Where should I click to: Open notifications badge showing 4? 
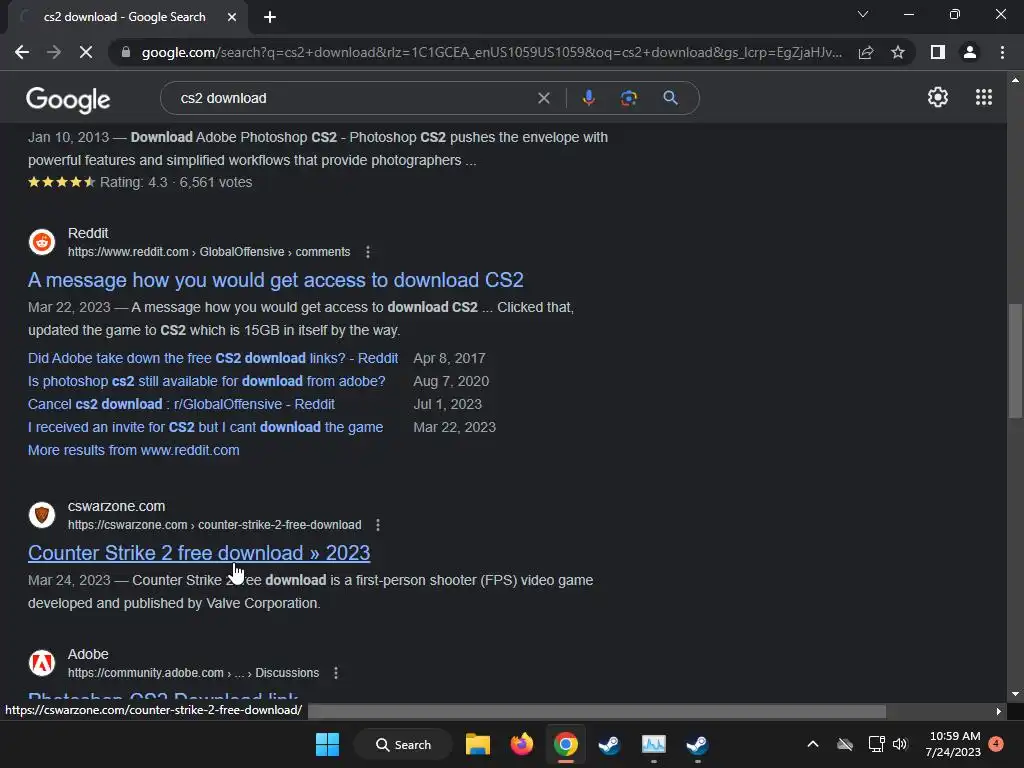996,744
